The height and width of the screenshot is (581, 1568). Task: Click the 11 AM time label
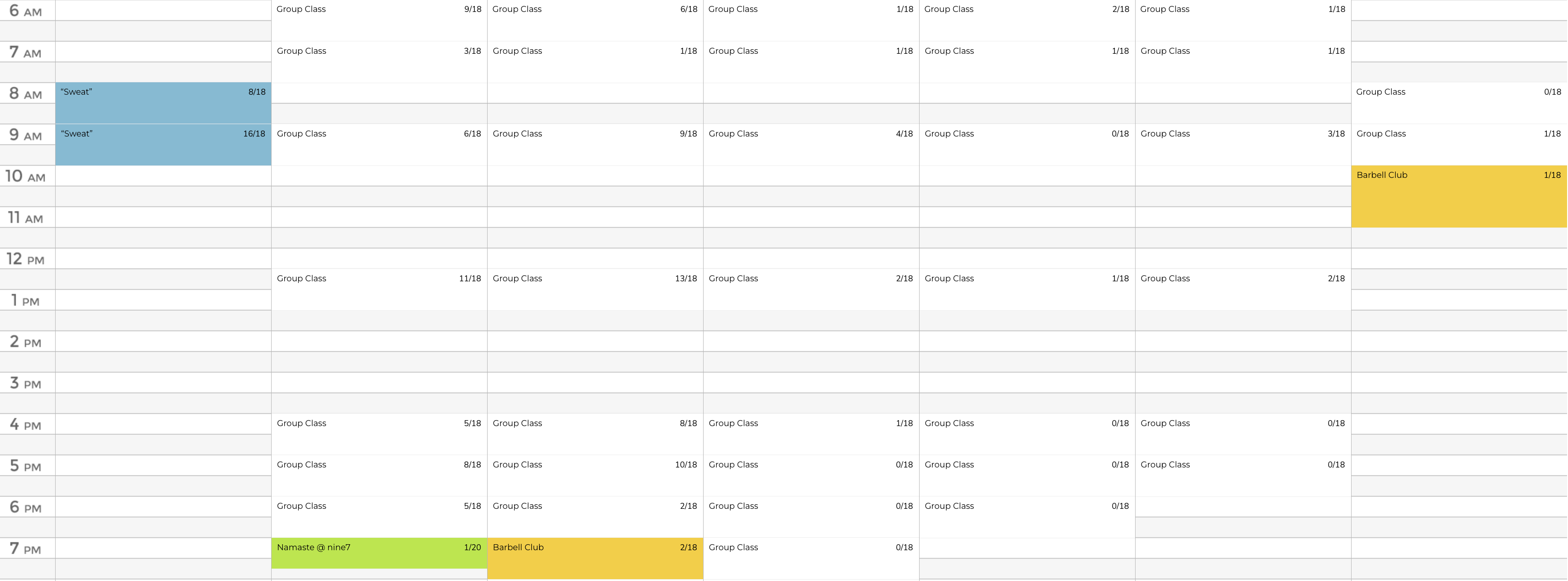26,218
